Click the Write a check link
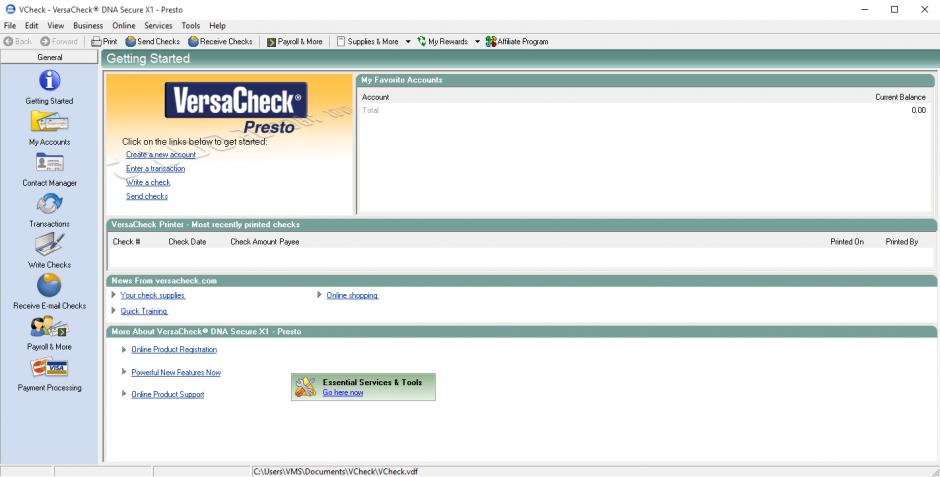 [148, 182]
